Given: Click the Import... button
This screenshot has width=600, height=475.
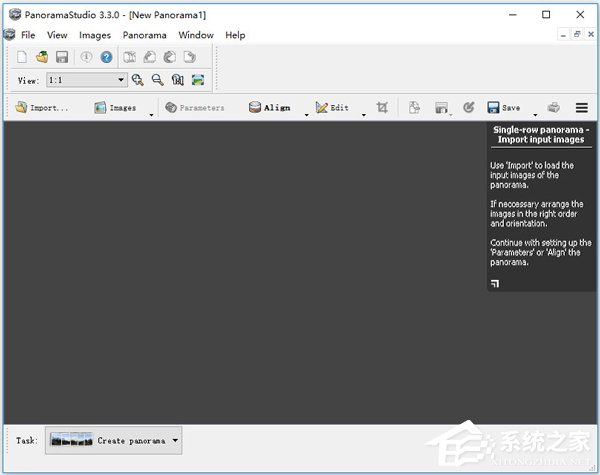Looking at the screenshot, I should click(x=41, y=108).
